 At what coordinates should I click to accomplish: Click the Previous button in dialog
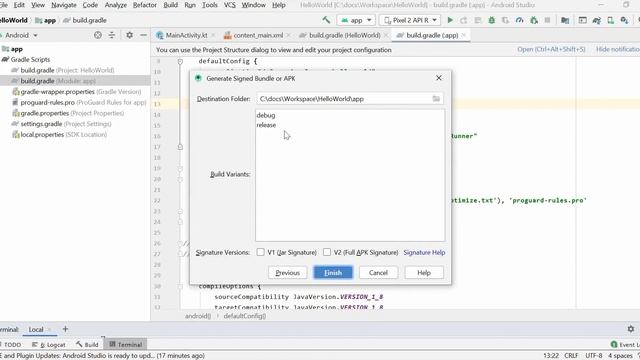287,273
